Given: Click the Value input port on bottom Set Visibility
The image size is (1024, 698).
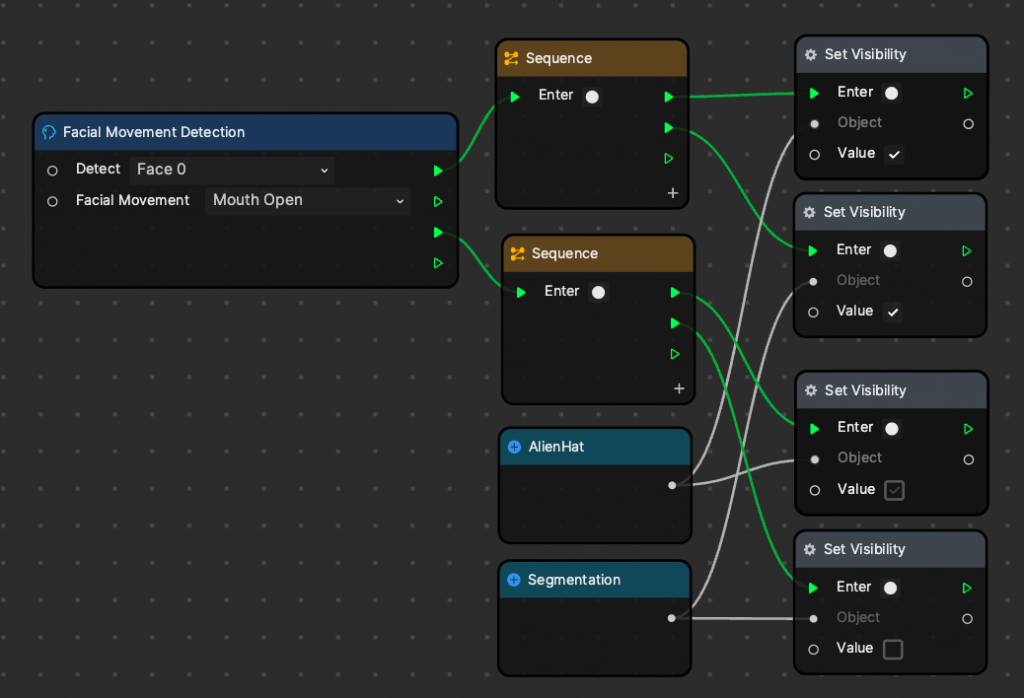Looking at the screenshot, I should tap(813, 650).
